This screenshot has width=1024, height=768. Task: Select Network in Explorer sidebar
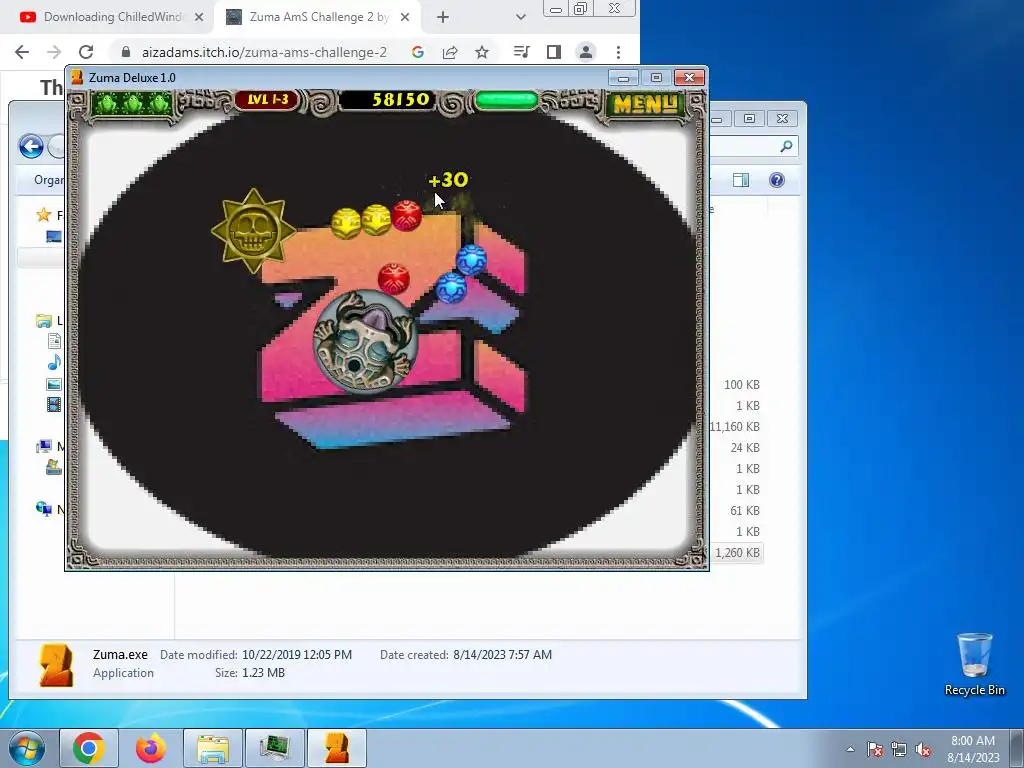pyautogui.click(x=44, y=509)
